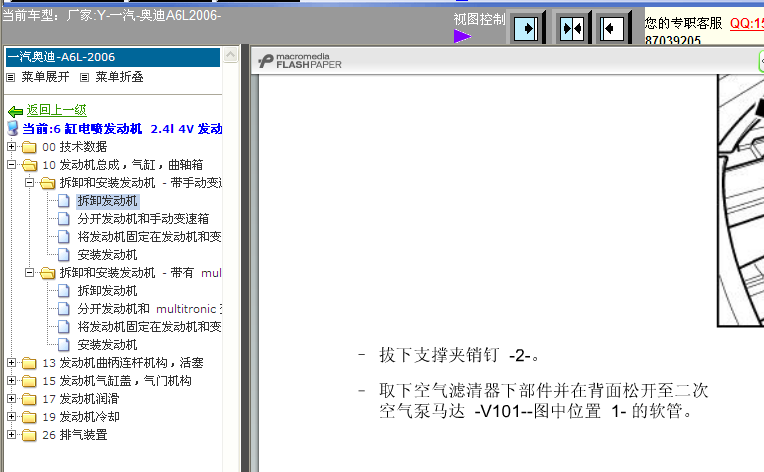764x472 pixels.
Task: Click the 视图控制 label
Action: pyautogui.click(x=479, y=19)
